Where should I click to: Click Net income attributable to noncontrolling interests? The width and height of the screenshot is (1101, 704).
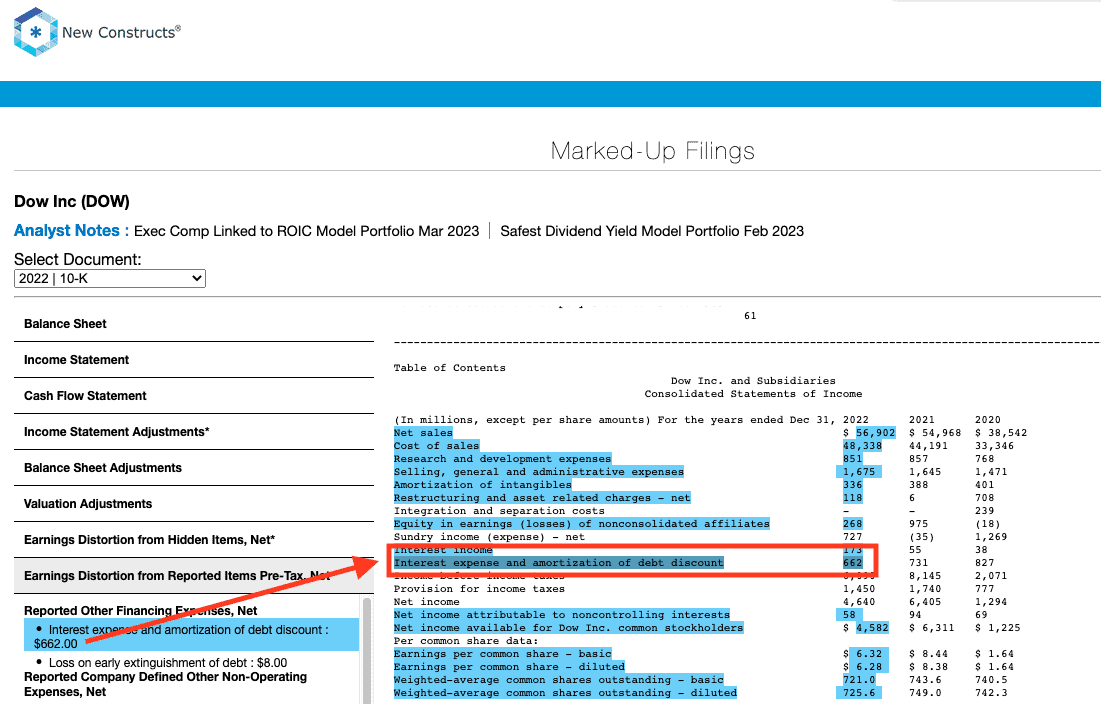coord(562,614)
